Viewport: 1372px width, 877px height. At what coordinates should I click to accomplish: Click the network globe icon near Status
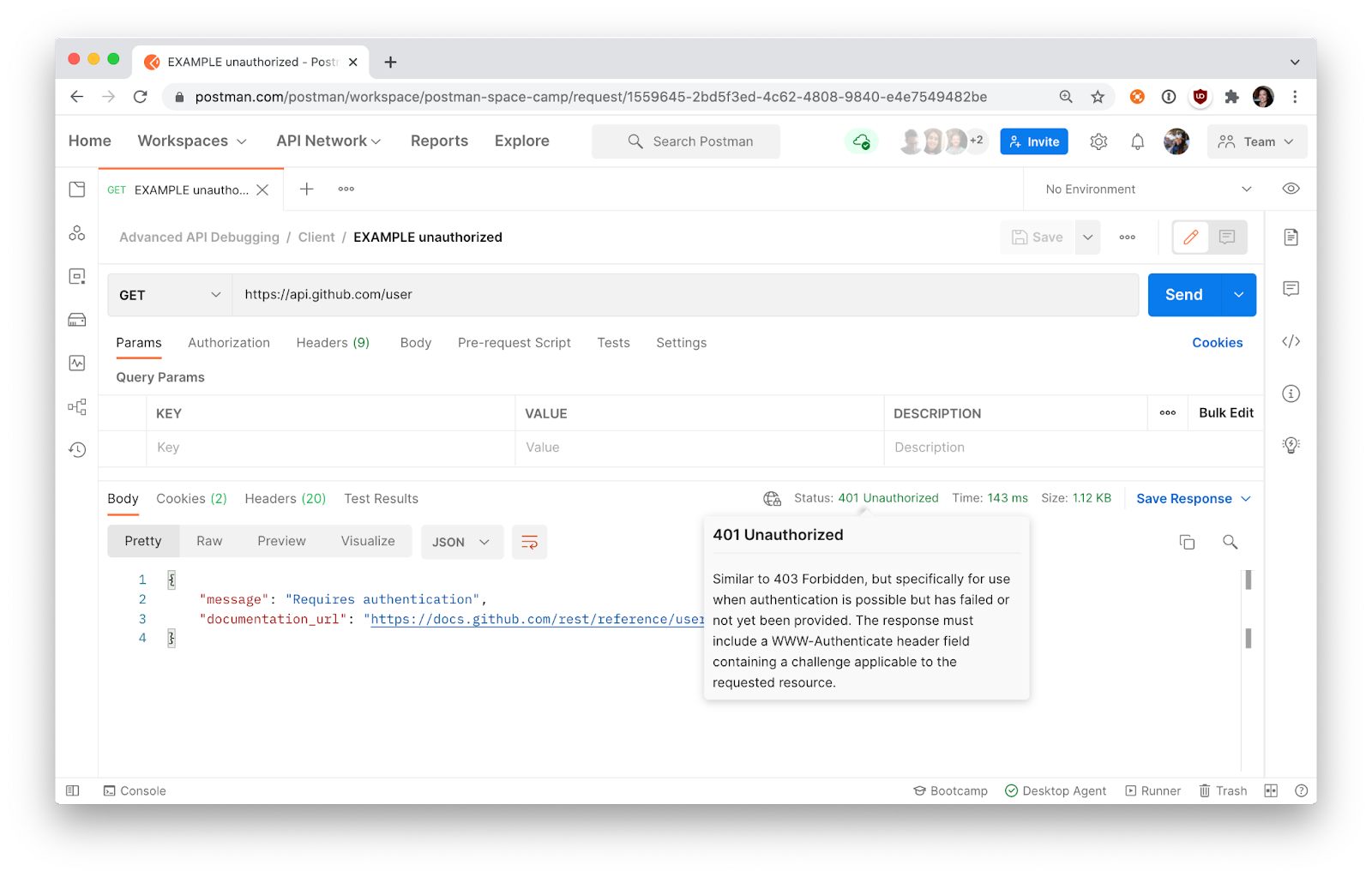click(772, 498)
